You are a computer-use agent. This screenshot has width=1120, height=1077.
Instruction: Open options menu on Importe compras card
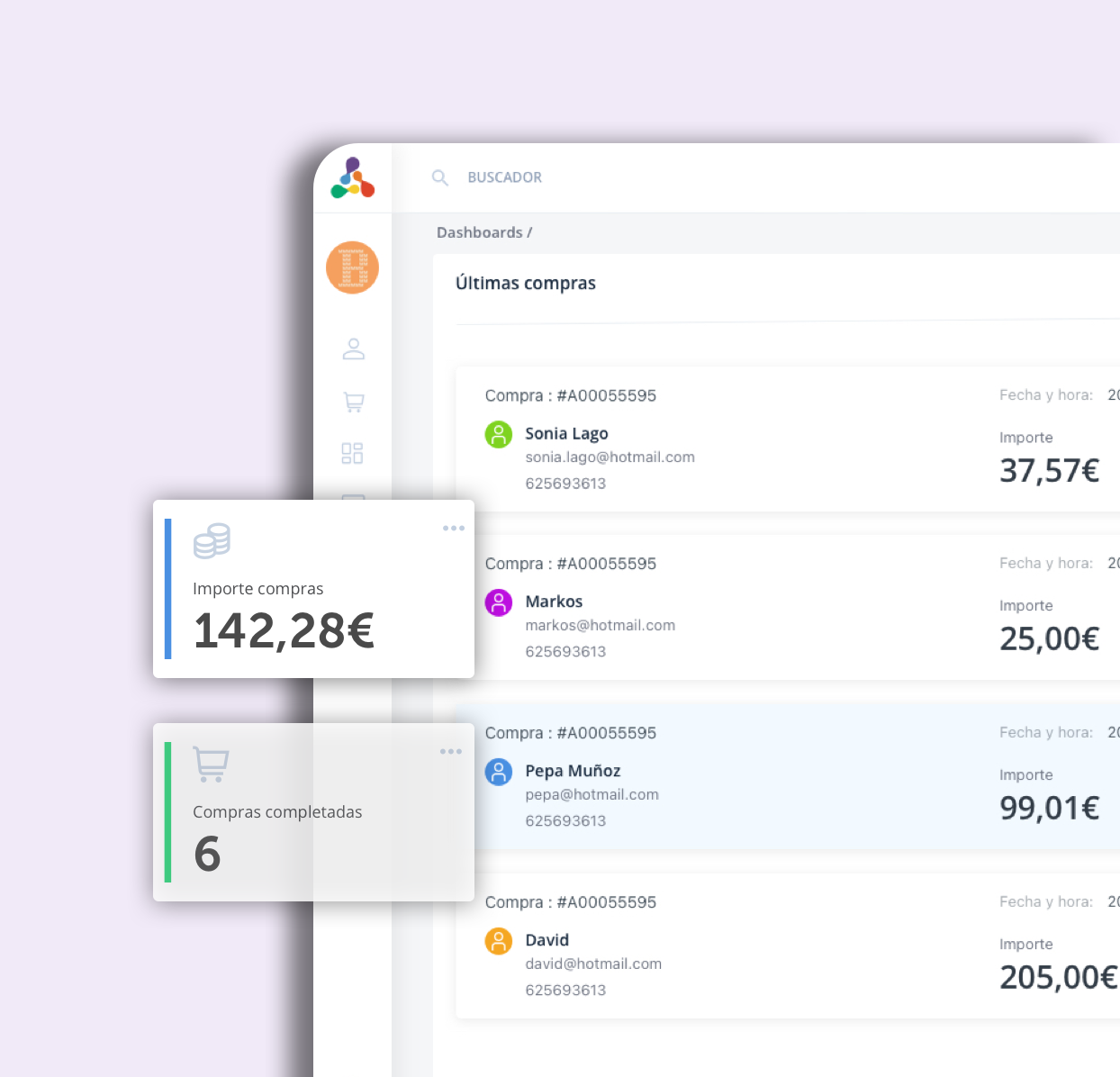(454, 529)
